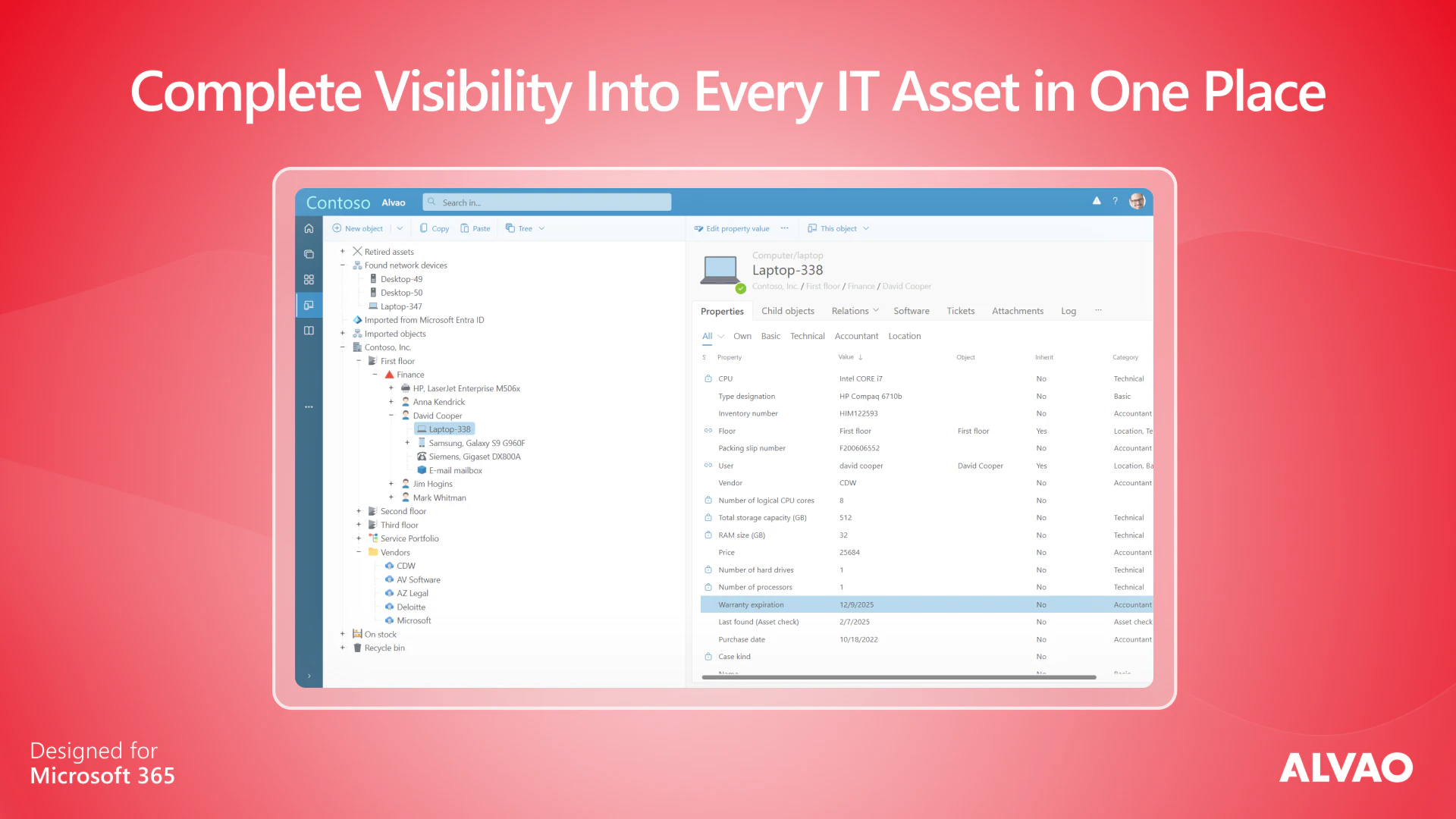Viewport: 1456px width, 819px height.
Task: Select the Tree view icon
Action: (510, 227)
